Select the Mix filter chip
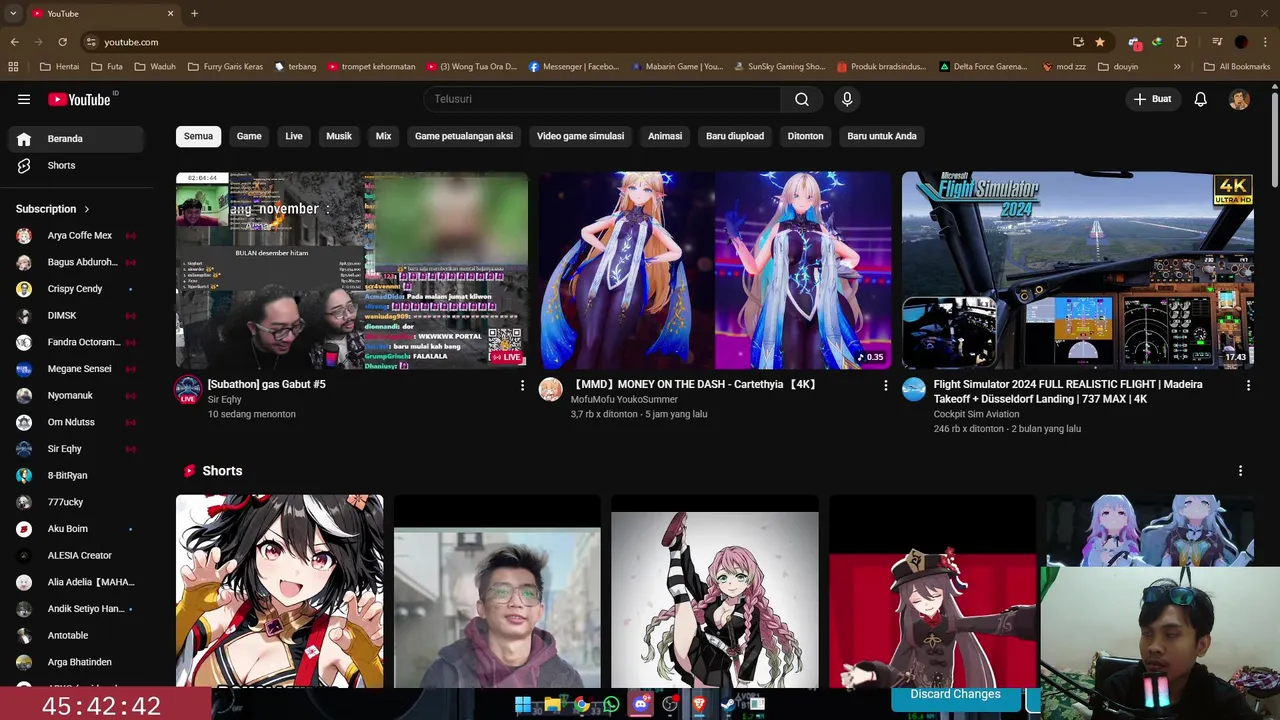 click(x=383, y=136)
